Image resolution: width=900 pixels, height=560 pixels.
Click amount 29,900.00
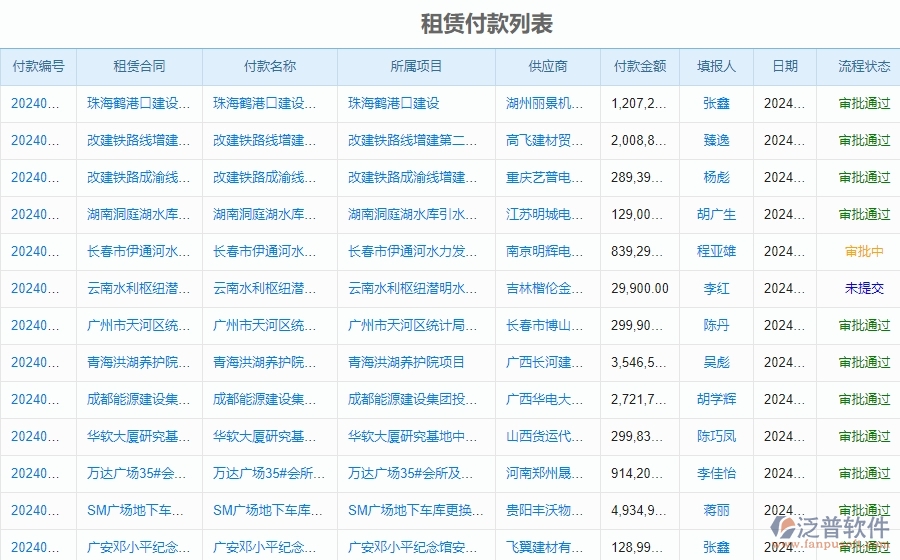click(639, 289)
